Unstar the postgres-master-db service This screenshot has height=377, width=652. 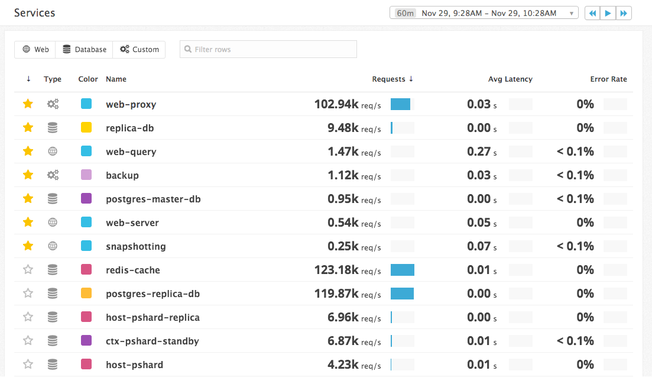[x=28, y=198]
